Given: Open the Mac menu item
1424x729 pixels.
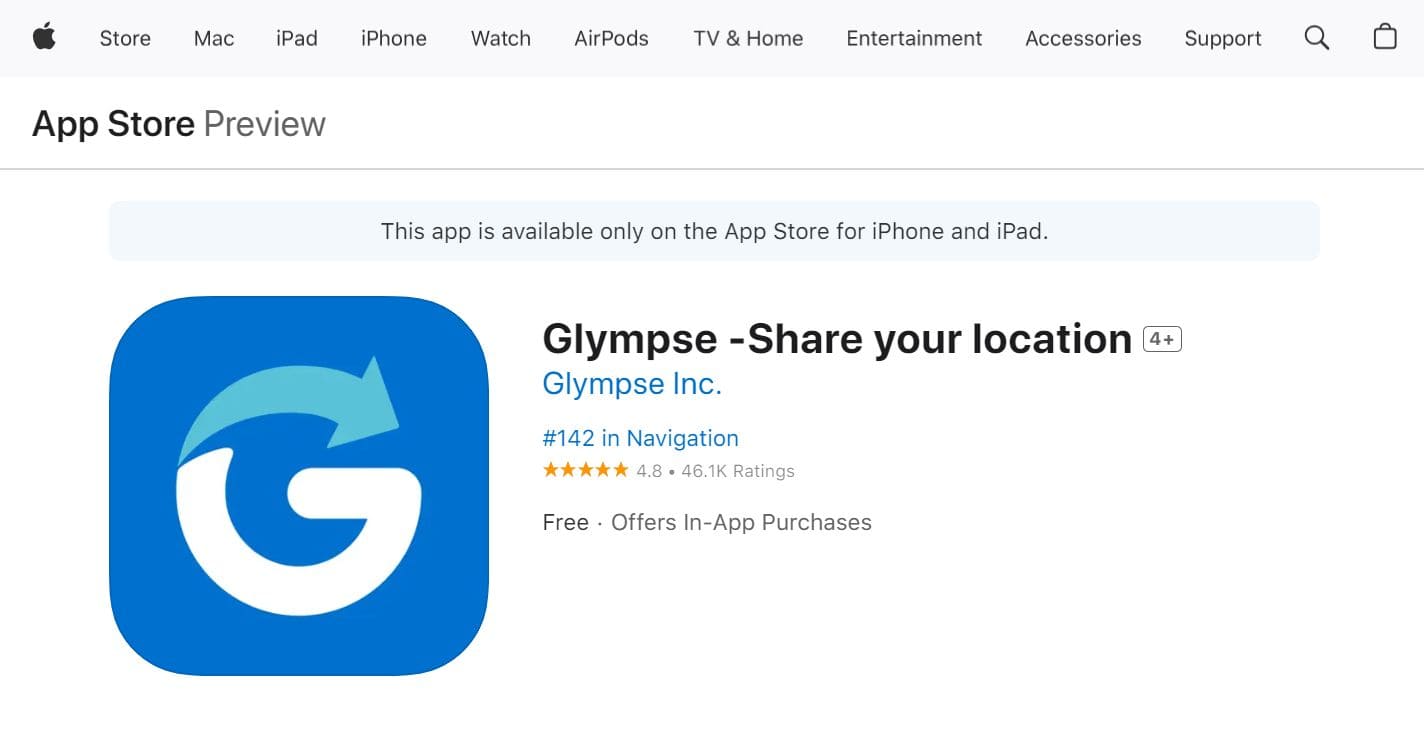Looking at the screenshot, I should pos(214,38).
